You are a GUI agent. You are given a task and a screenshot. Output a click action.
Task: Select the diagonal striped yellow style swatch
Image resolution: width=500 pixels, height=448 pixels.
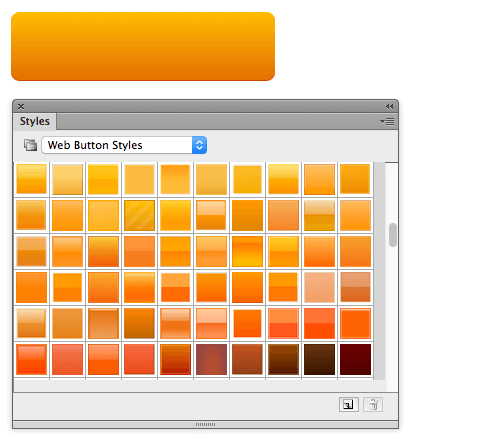click(x=139, y=215)
